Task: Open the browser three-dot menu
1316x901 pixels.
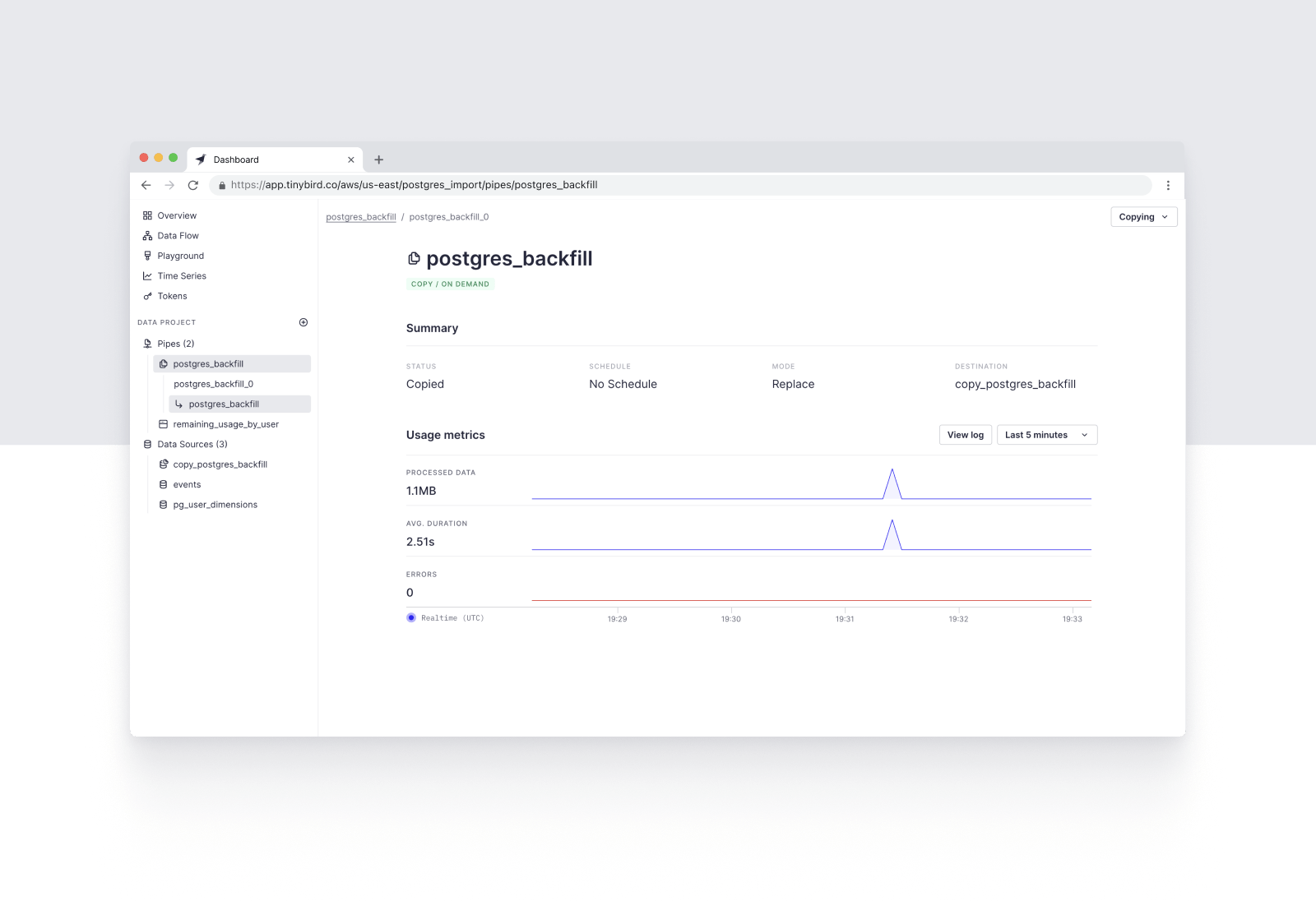Action: [x=1168, y=186]
